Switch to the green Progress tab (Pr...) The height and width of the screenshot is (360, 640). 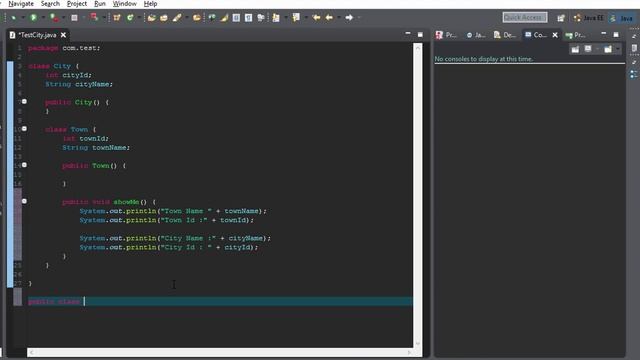(x=576, y=35)
